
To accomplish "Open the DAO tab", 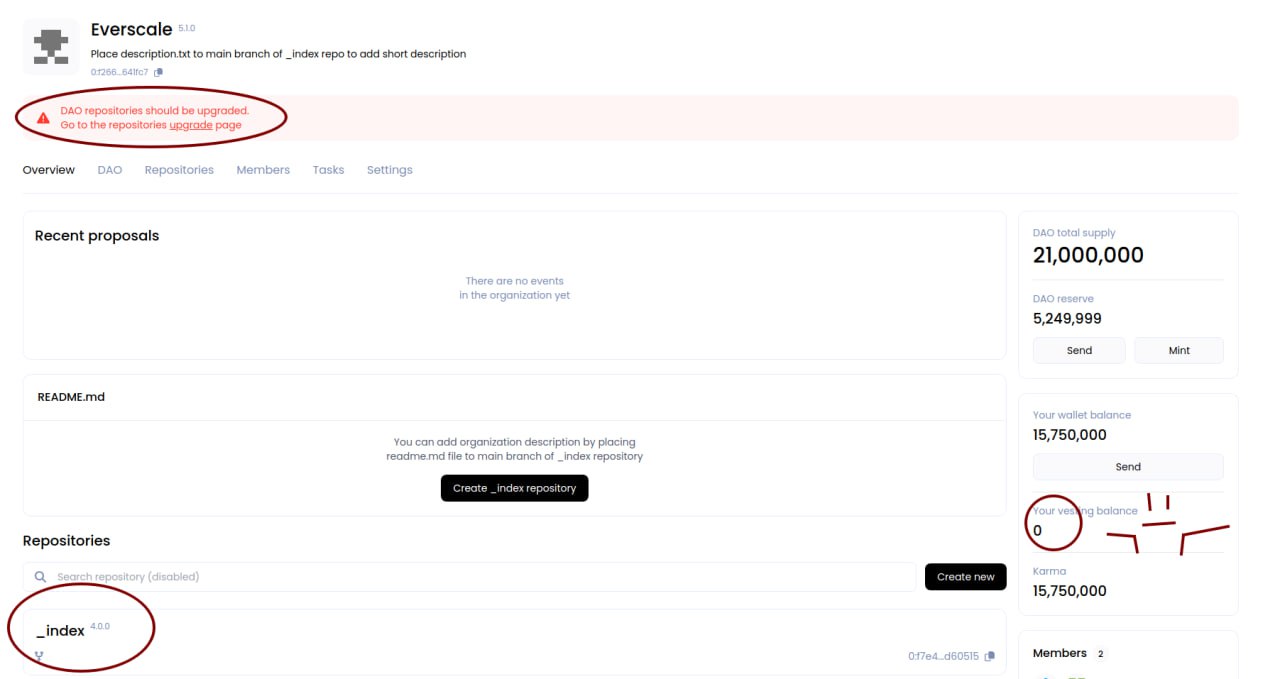I will coord(110,170).
